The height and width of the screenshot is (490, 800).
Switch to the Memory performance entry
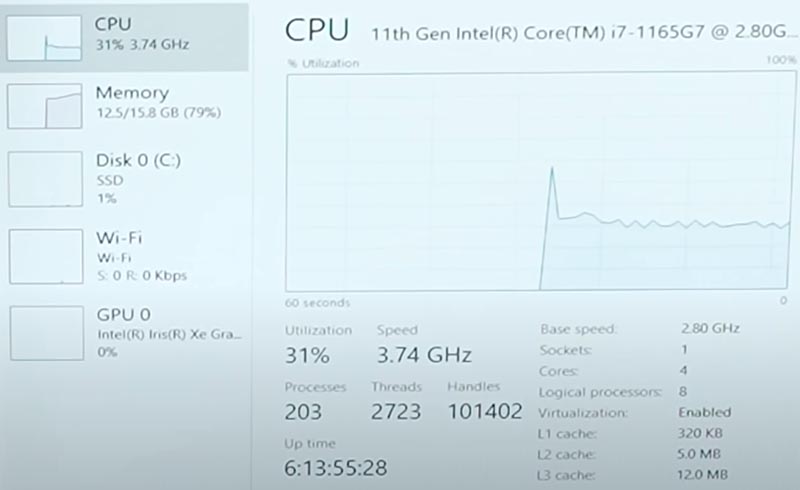click(124, 105)
